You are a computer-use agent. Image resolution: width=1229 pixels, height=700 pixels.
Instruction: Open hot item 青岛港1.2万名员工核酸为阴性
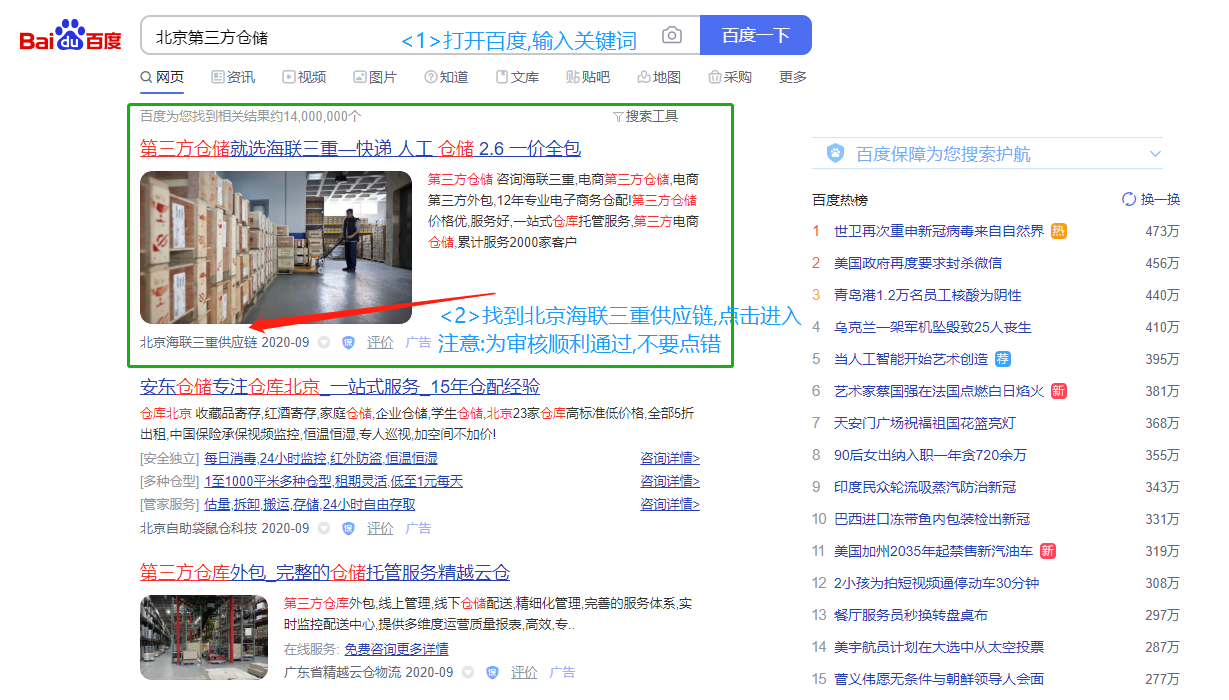click(x=928, y=295)
